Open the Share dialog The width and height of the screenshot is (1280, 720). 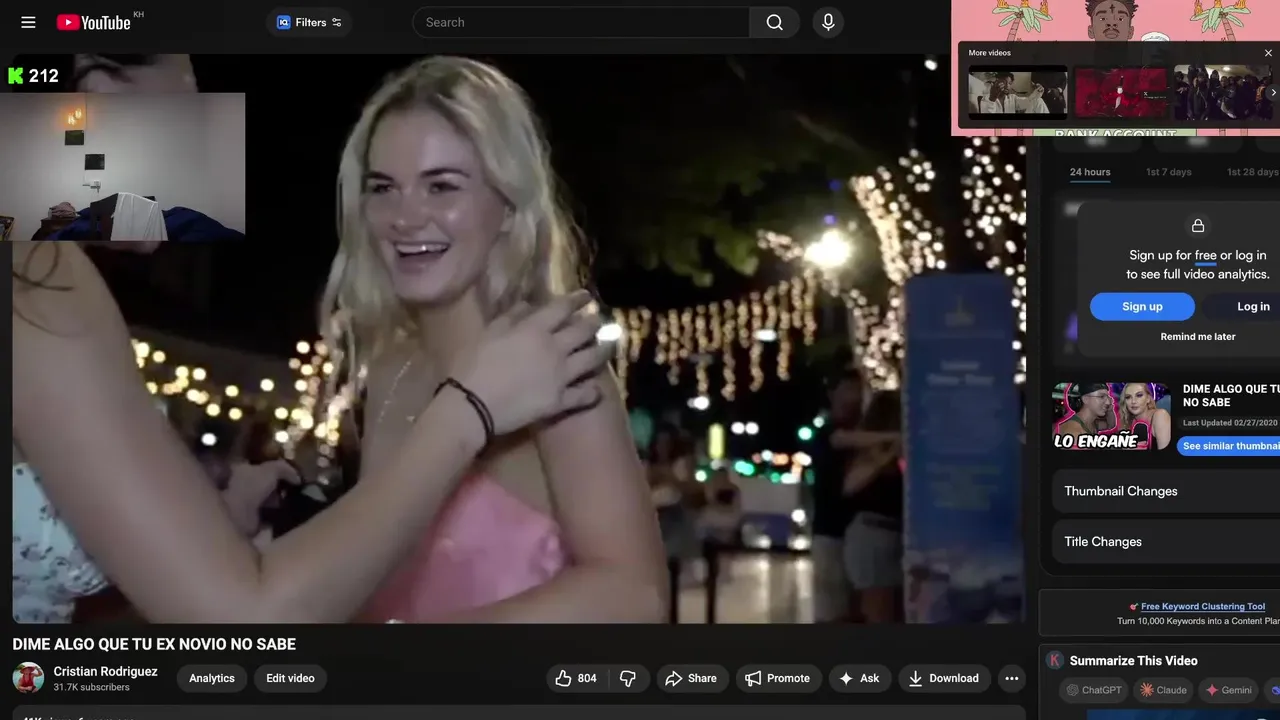[692, 678]
